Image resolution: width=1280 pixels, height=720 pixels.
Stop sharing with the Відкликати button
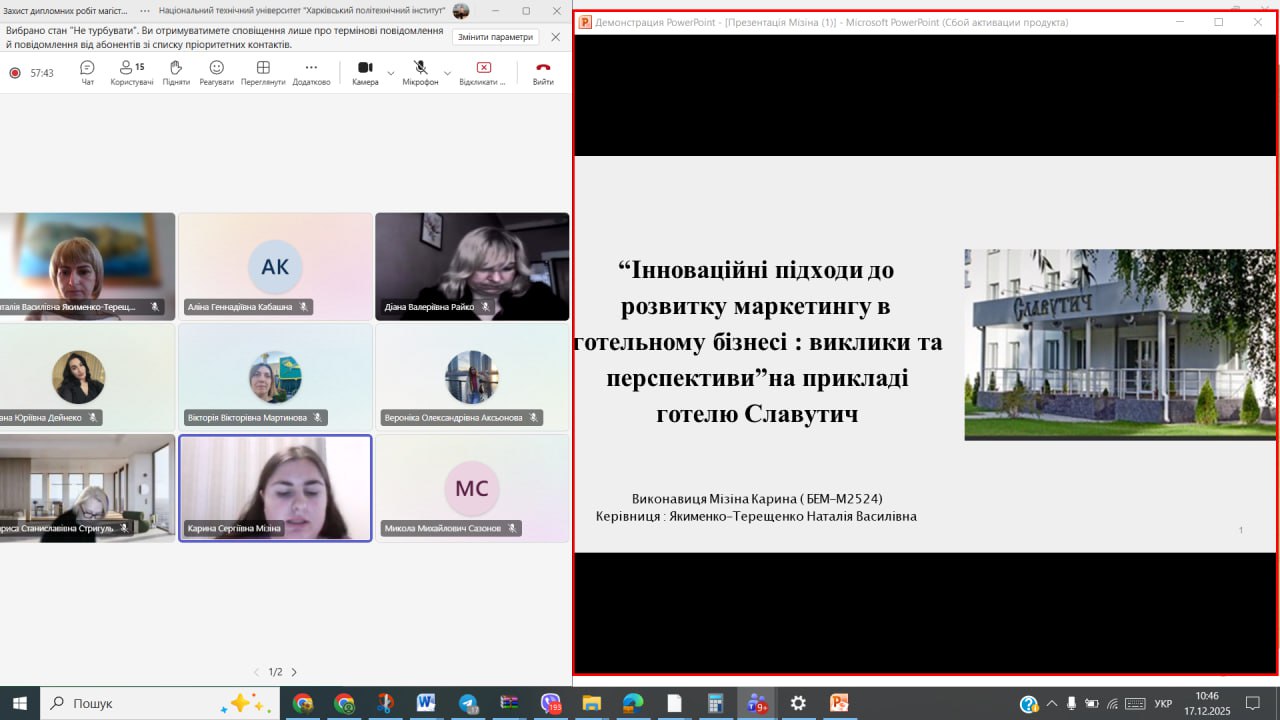[483, 72]
